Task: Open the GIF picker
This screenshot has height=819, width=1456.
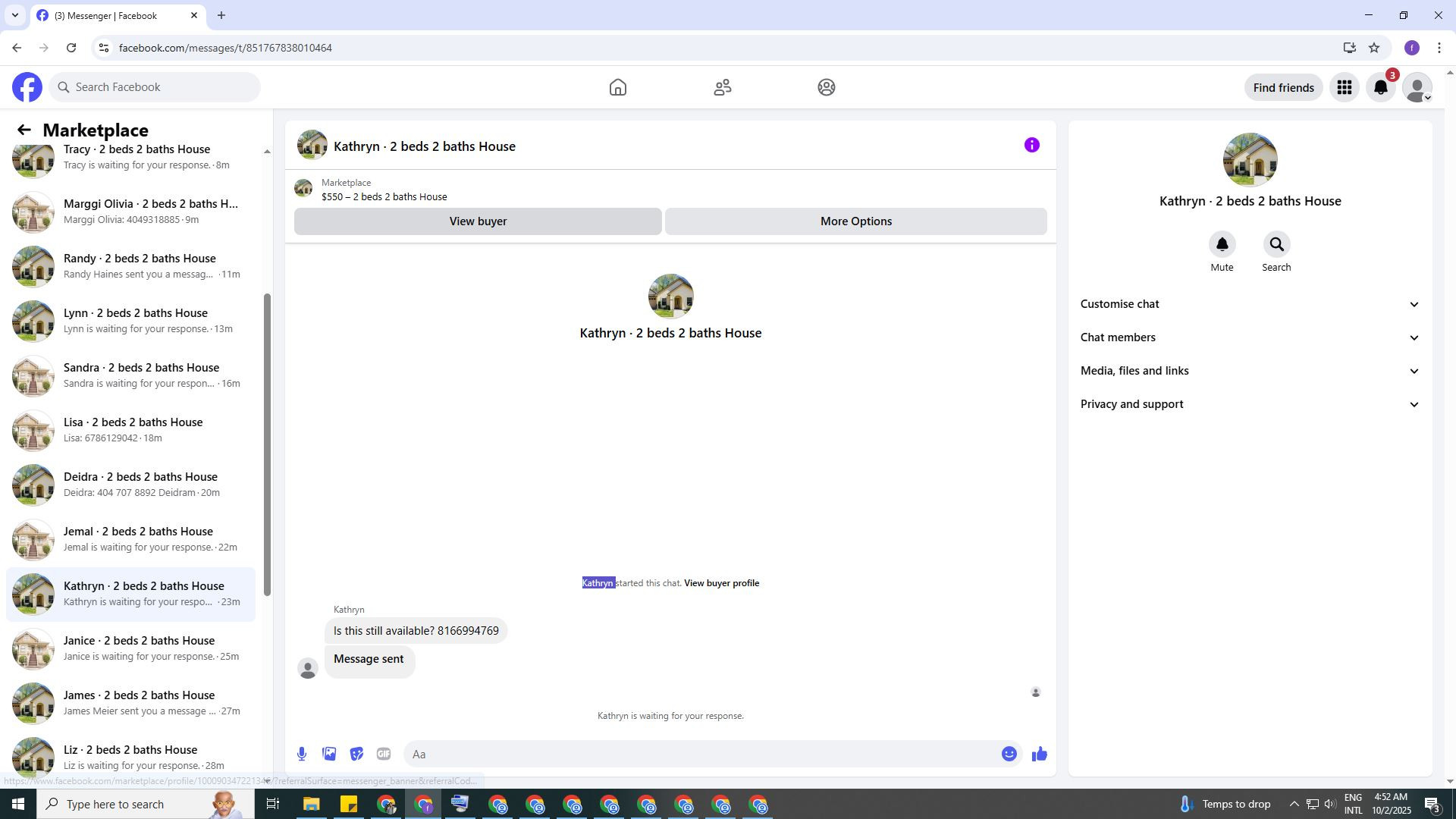Action: 384,754
